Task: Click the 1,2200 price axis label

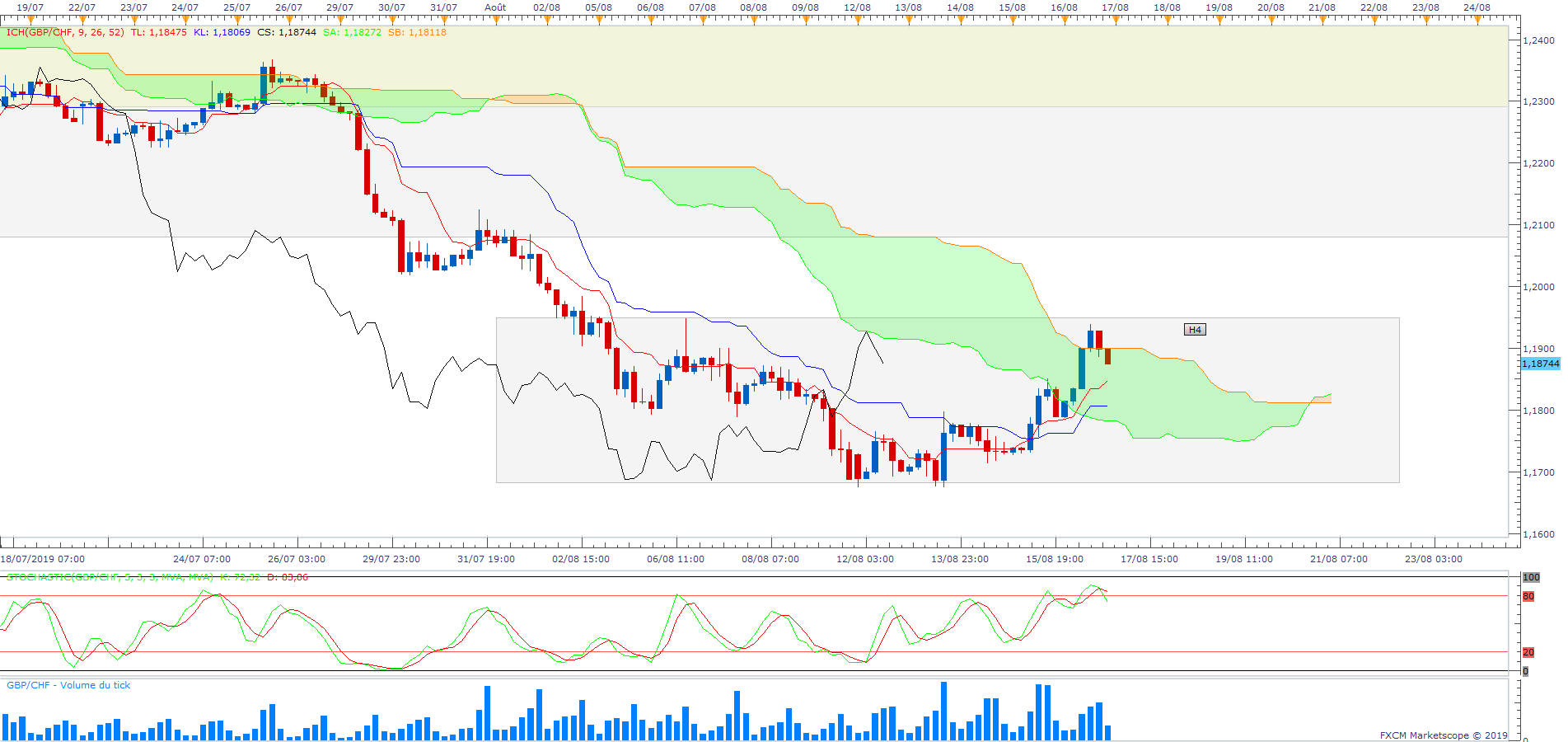Action: (1539, 164)
